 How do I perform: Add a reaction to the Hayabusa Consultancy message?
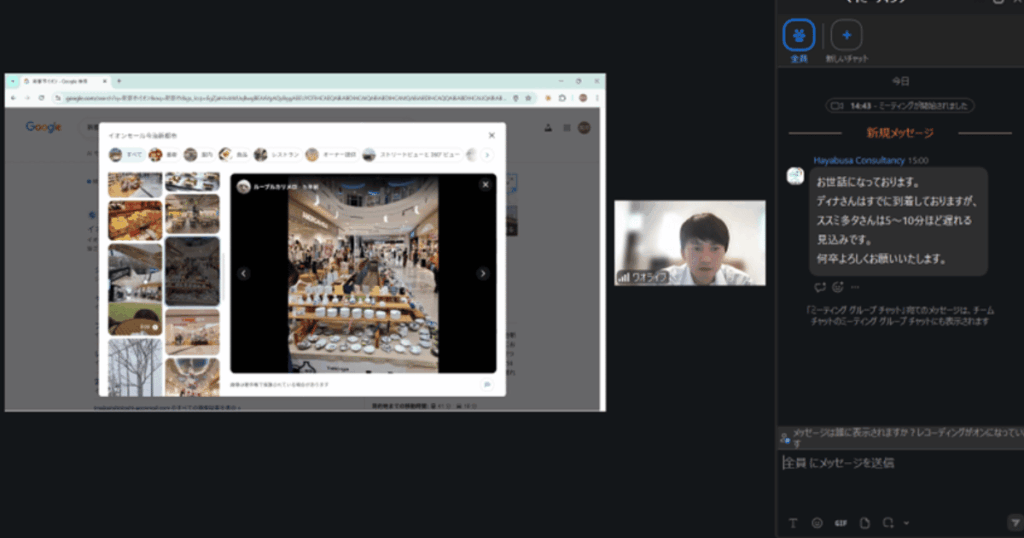(x=837, y=287)
